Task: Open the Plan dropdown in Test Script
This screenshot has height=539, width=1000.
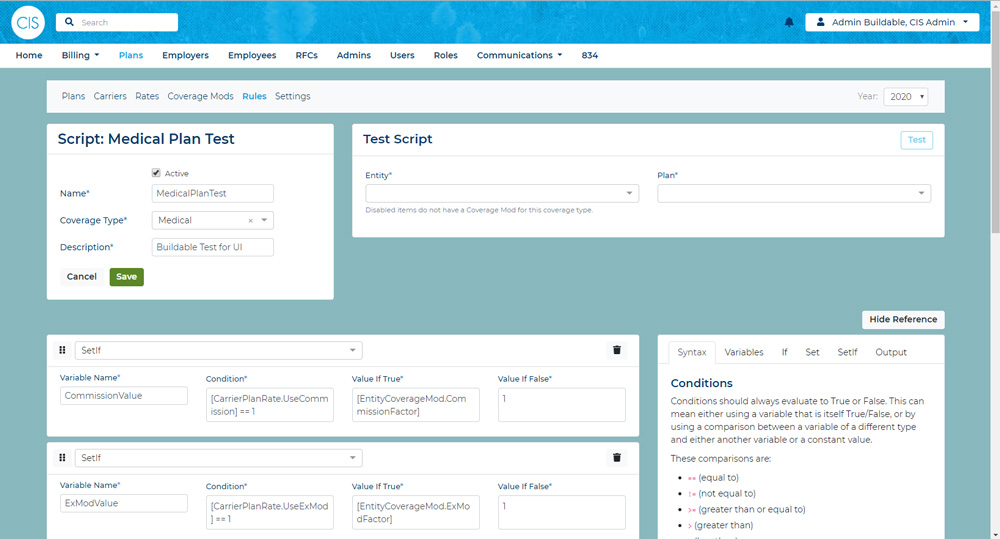Action: 793,194
